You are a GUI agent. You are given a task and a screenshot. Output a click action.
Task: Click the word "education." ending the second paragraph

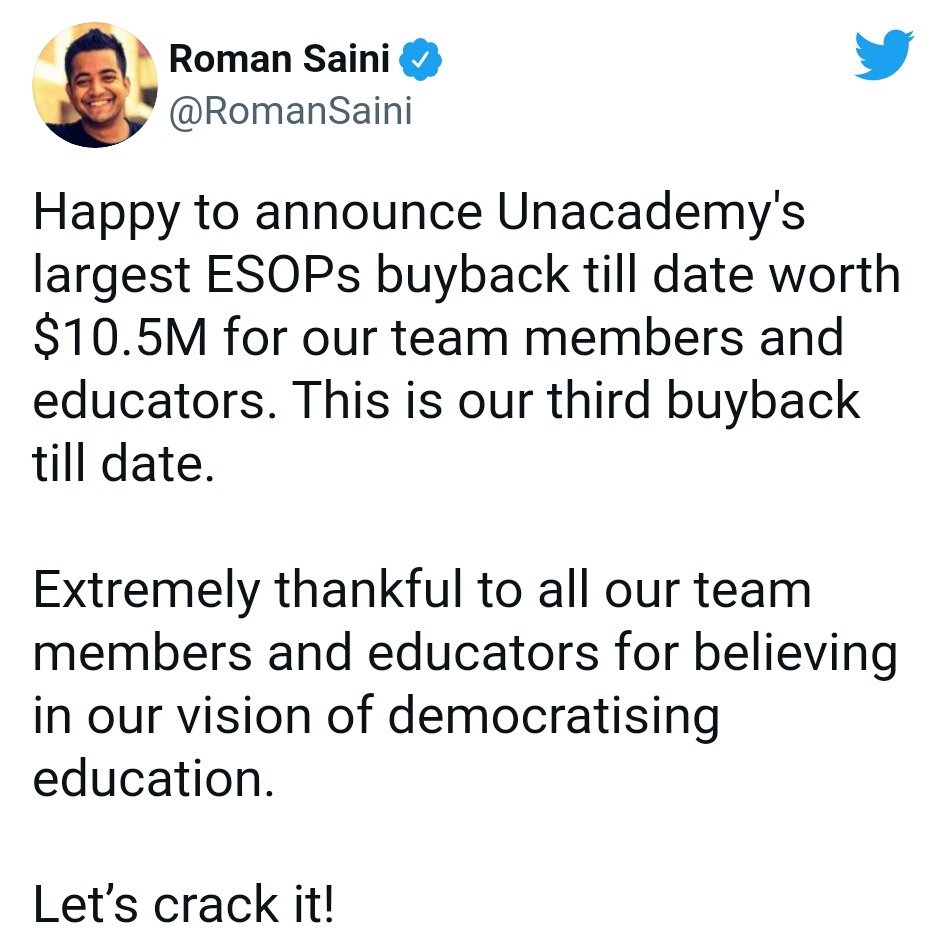click(x=153, y=779)
